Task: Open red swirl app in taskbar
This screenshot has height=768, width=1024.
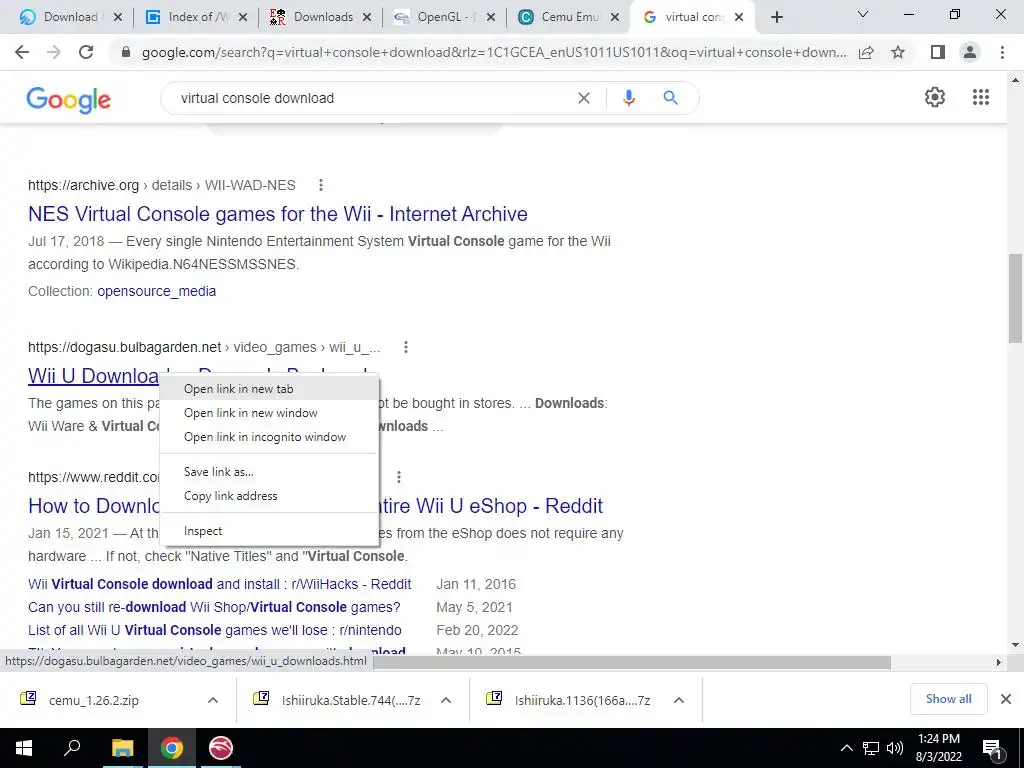Action: coord(221,748)
